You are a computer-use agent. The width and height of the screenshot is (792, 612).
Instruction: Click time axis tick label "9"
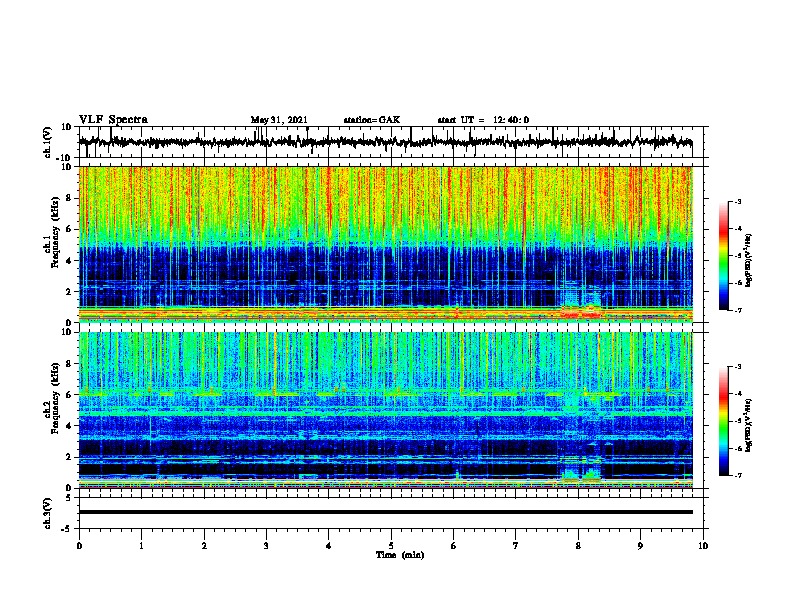[640, 546]
